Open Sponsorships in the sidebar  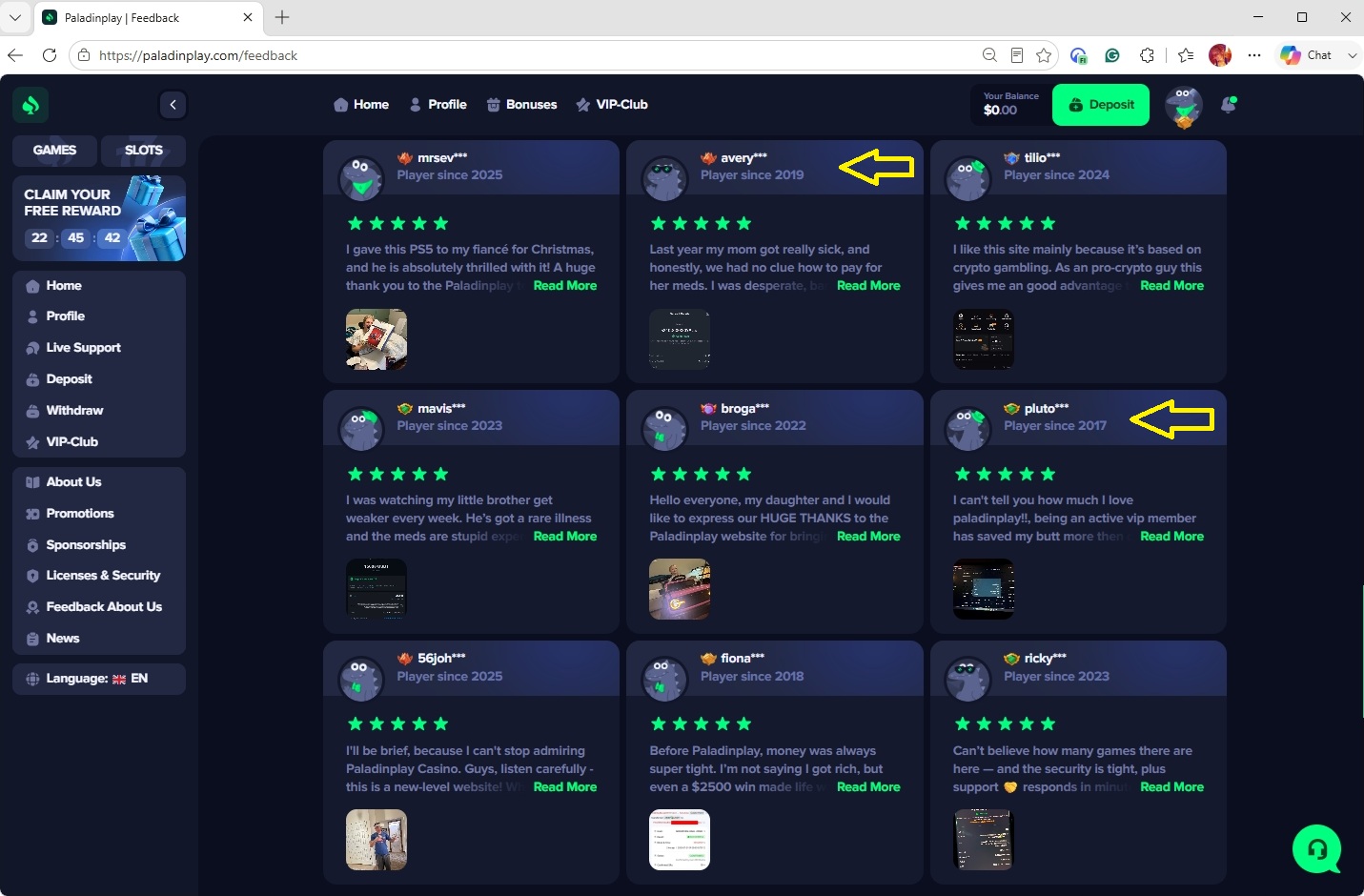tap(99, 545)
